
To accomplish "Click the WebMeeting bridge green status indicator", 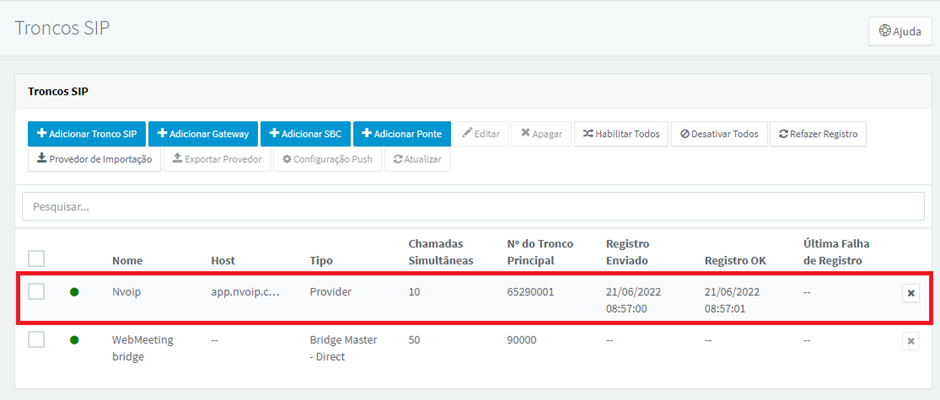I will [74, 340].
